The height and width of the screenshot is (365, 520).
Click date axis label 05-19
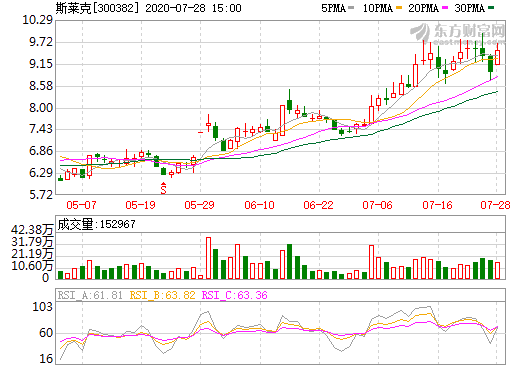click(x=140, y=205)
